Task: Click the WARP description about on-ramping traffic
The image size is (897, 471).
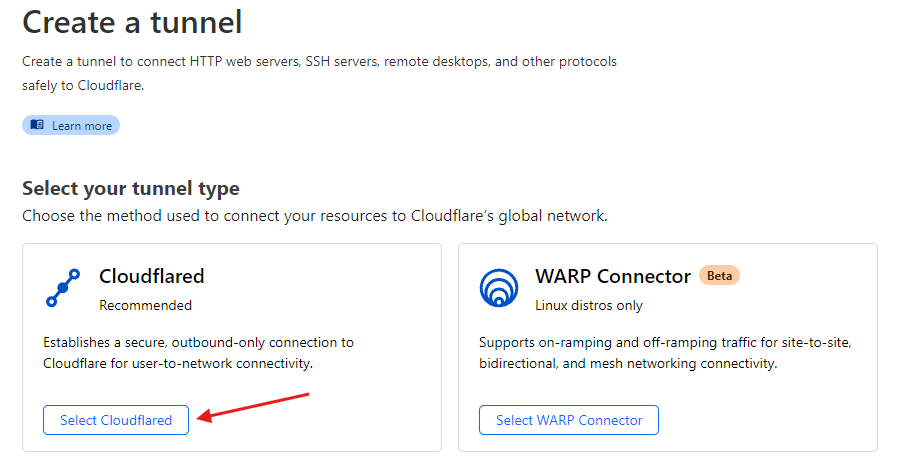Action: pyautogui.click(x=665, y=353)
